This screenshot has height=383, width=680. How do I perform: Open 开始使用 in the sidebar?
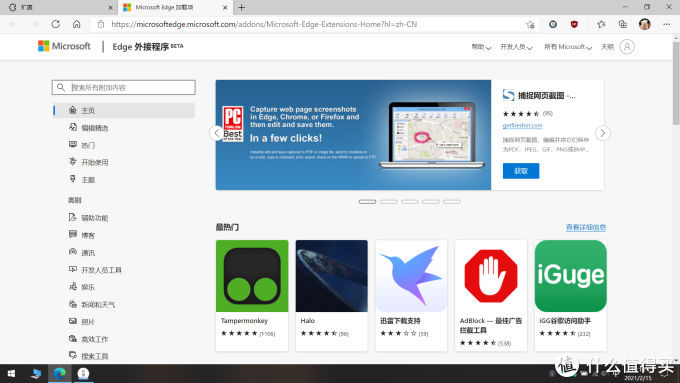tap(88, 162)
